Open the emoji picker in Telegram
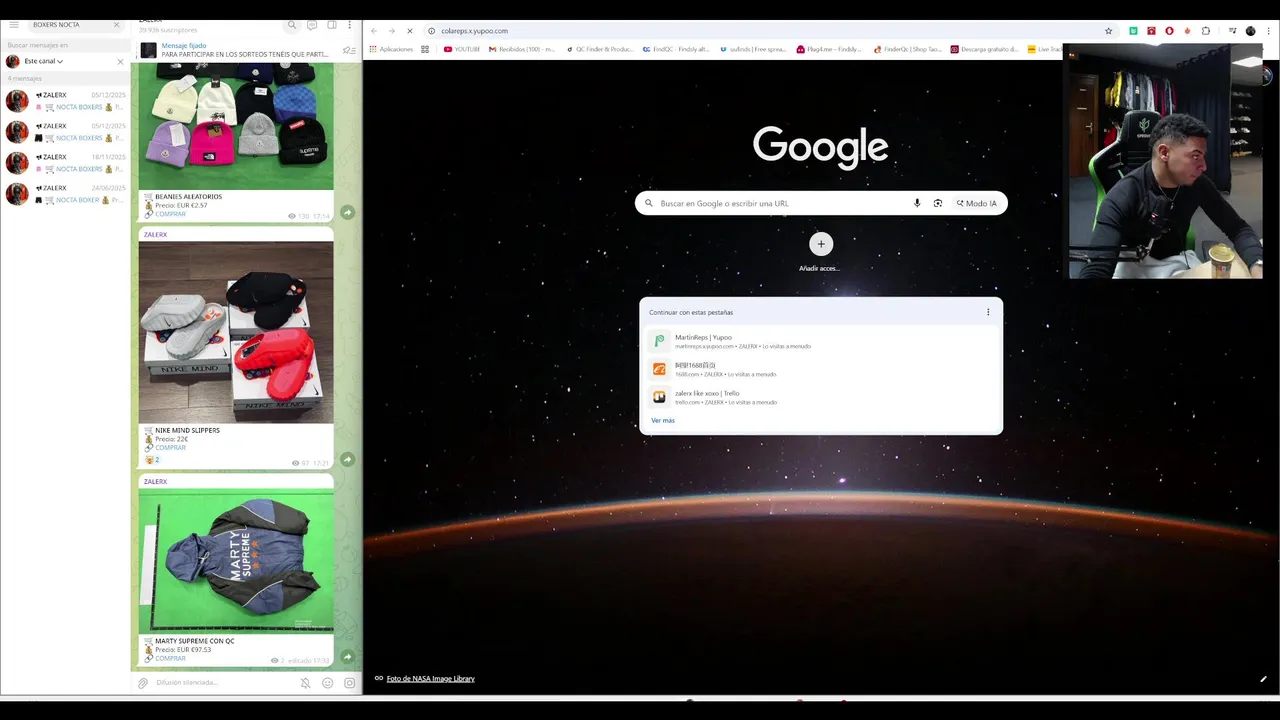The width and height of the screenshot is (1280, 720). coord(328,683)
